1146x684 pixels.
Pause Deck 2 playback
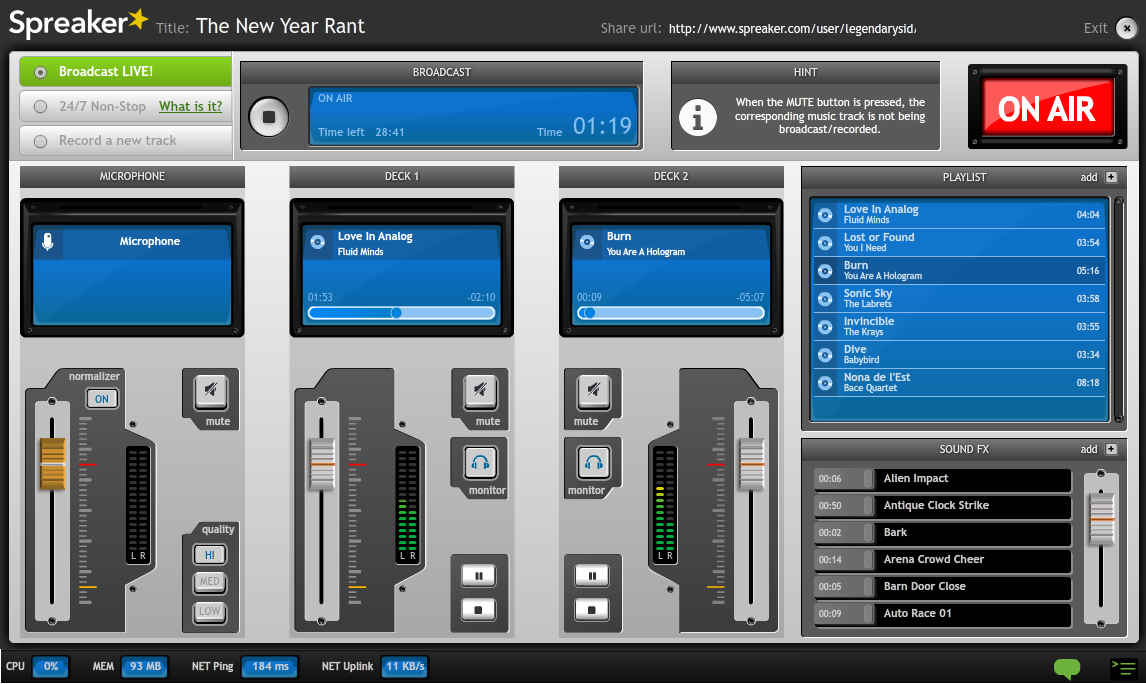point(592,576)
